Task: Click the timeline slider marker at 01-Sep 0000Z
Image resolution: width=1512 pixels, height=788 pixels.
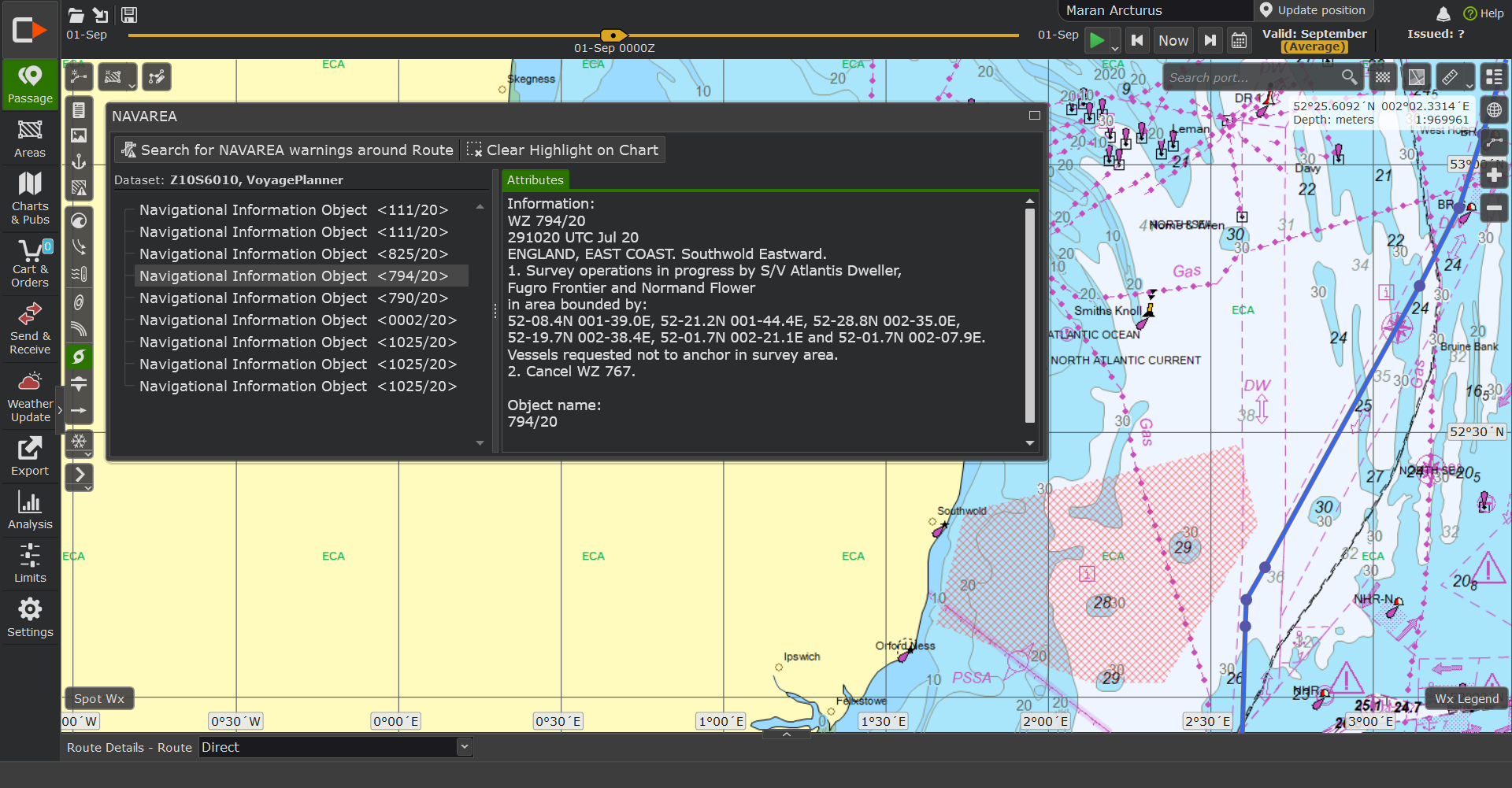Action: tap(613, 35)
